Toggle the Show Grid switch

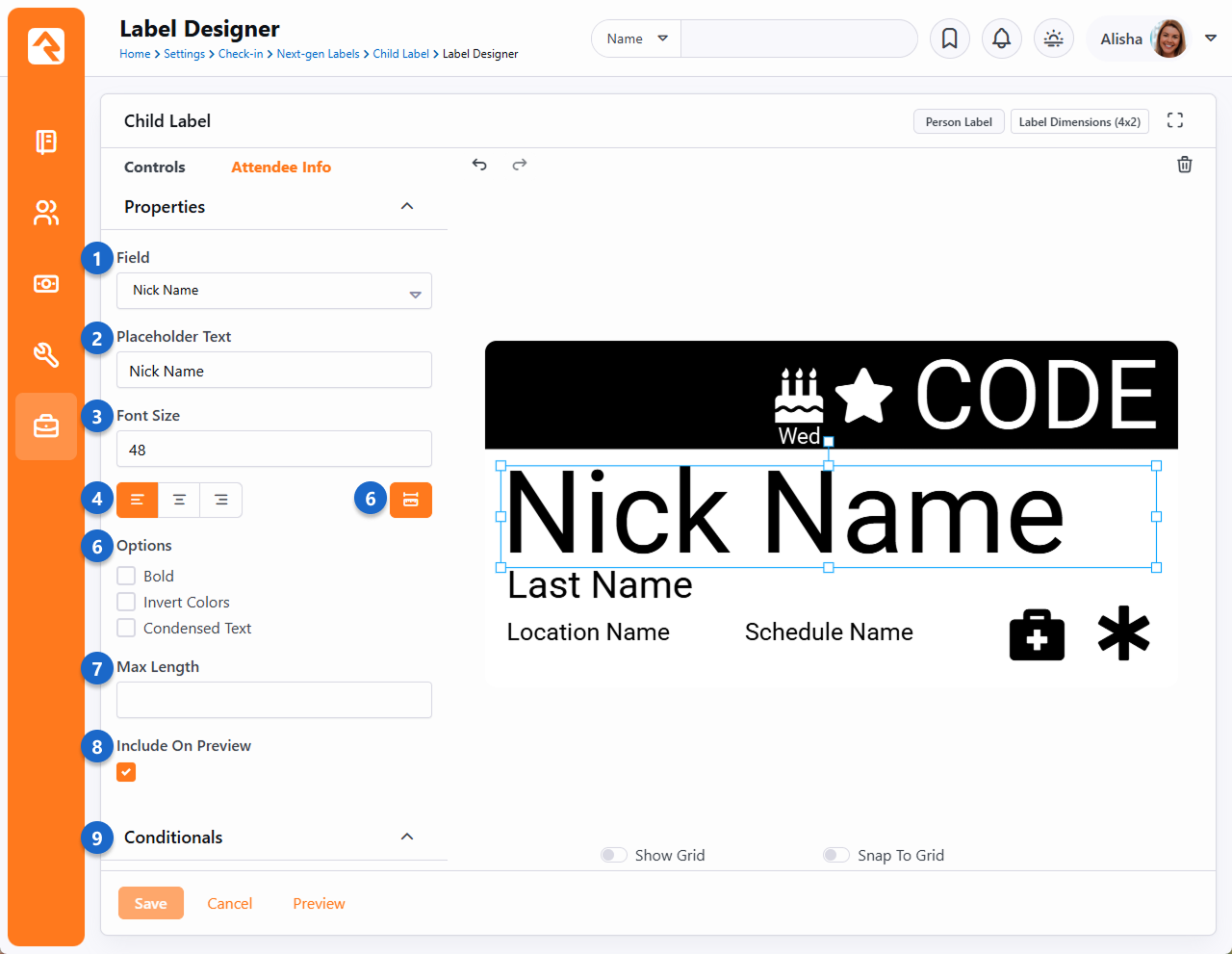click(613, 855)
